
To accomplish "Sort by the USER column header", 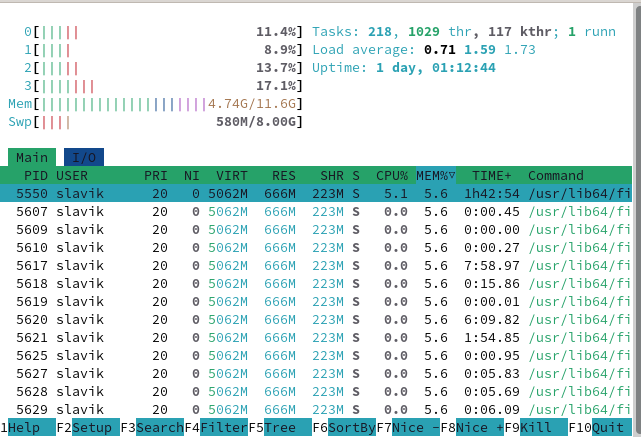I will pos(72,175).
